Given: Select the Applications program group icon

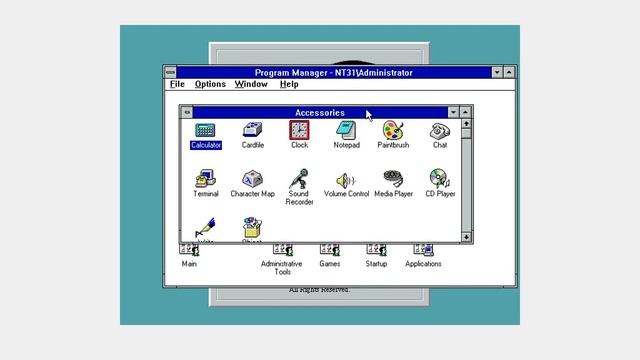Looking at the screenshot, I should pos(423,250).
